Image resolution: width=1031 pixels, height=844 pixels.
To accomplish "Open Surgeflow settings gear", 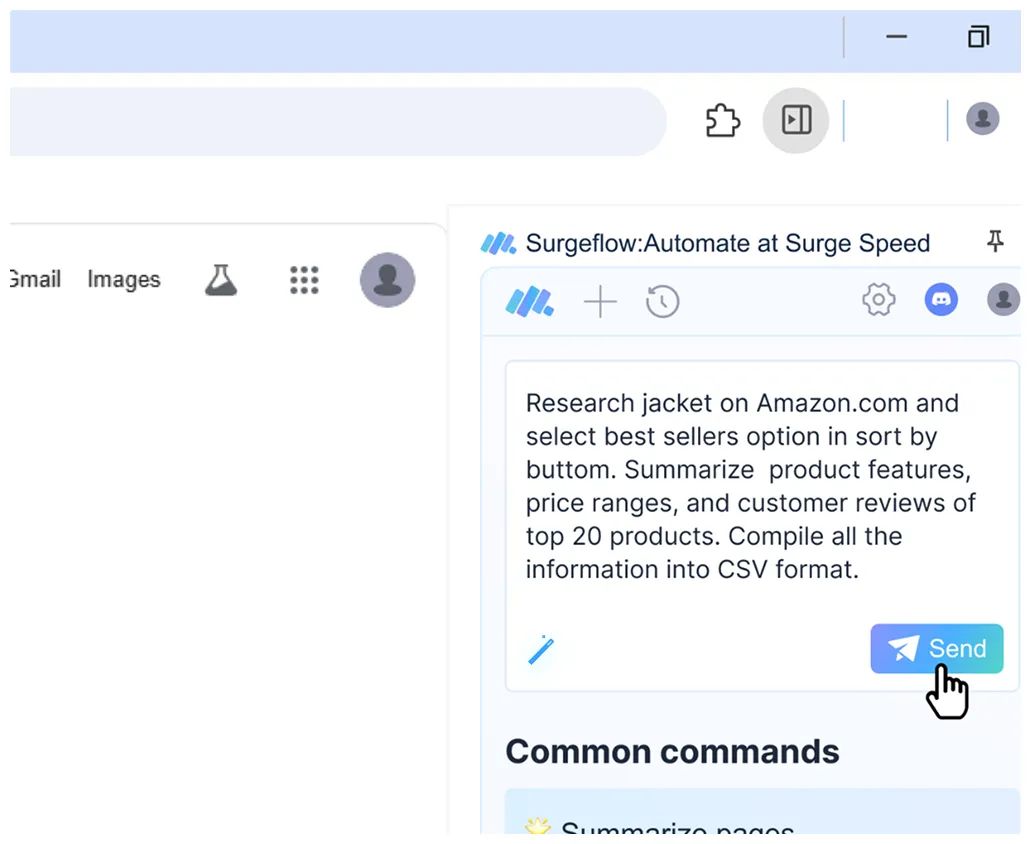I will [x=878, y=299].
